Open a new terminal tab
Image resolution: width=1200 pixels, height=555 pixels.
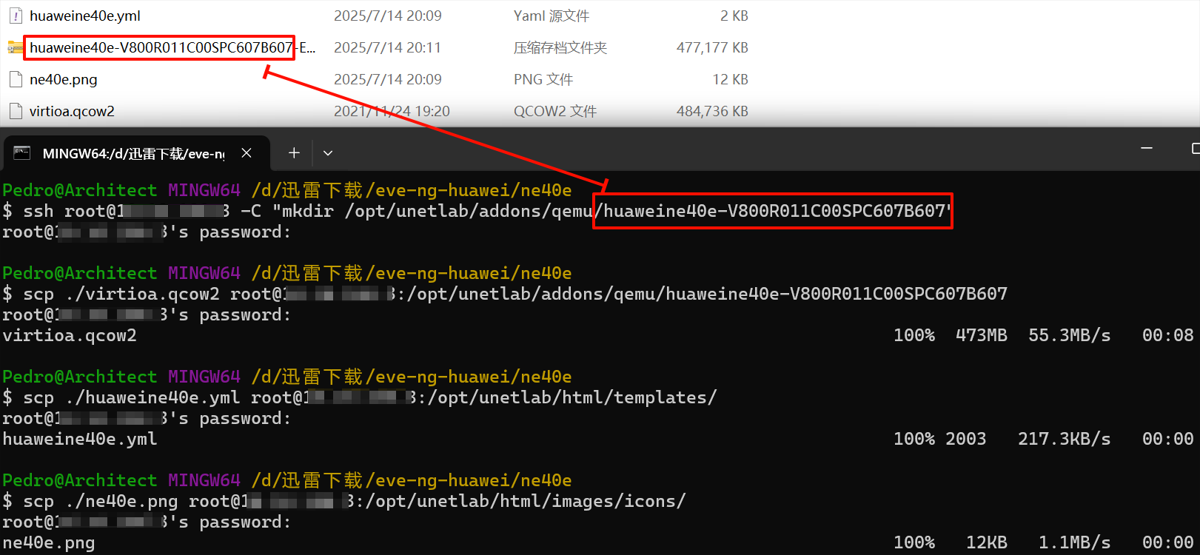pos(294,153)
